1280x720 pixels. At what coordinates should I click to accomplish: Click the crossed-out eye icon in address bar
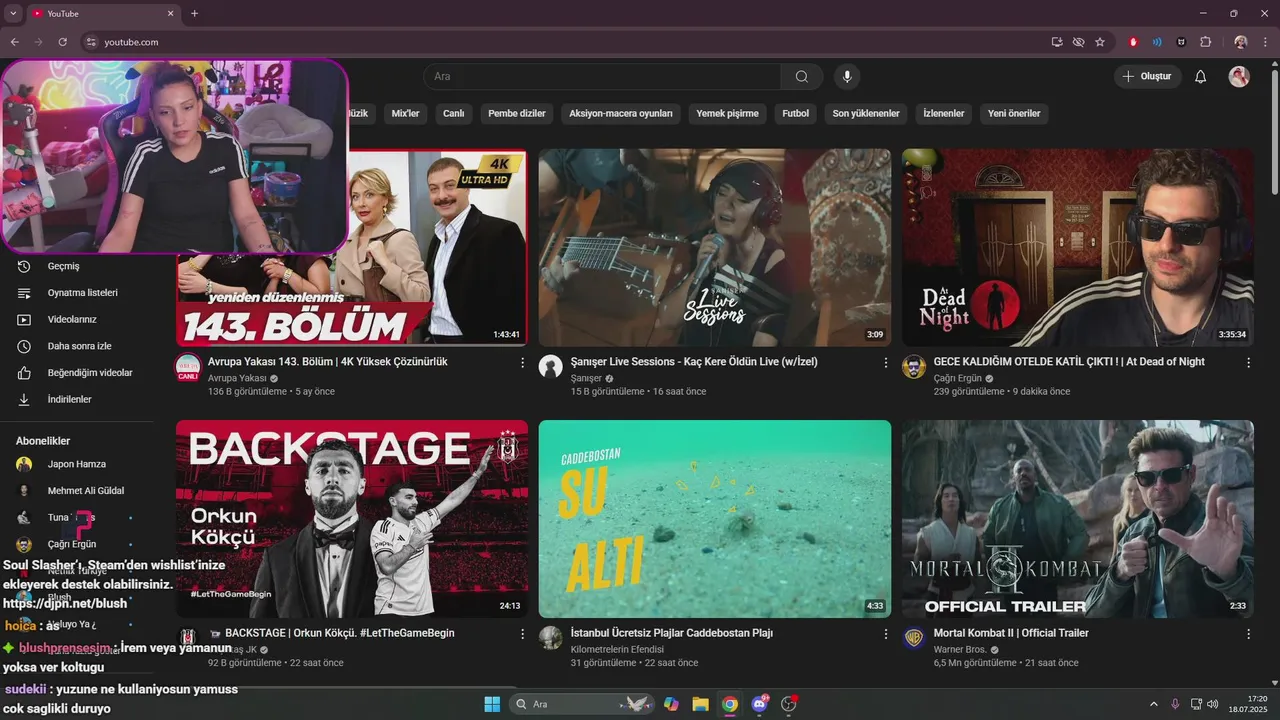[x=1078, y=42]
